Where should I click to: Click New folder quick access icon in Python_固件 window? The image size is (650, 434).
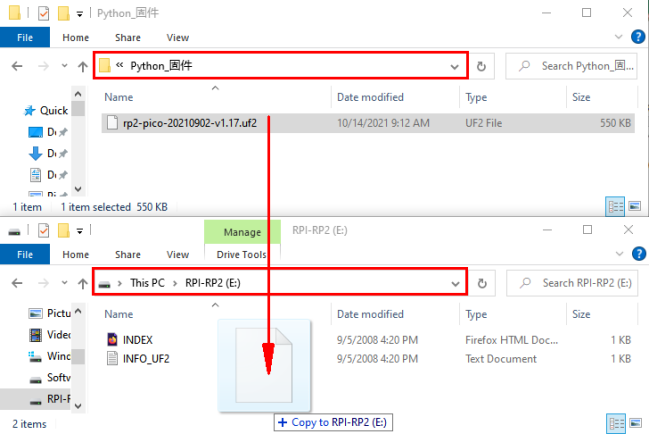pos(63,13)
